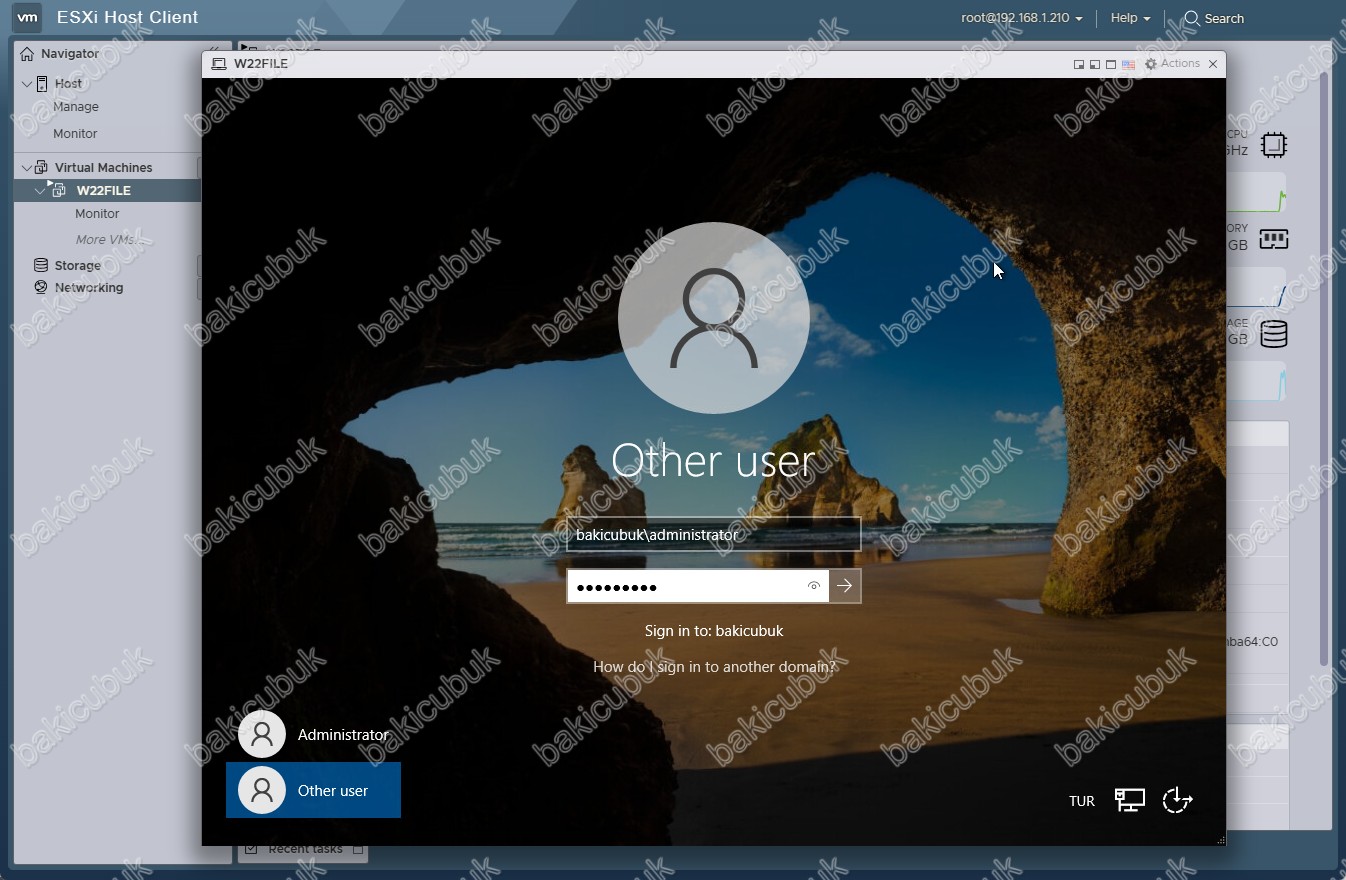Select the Other user account
The width and height of the screenshot is (1346, 880).
coord(314,790)
